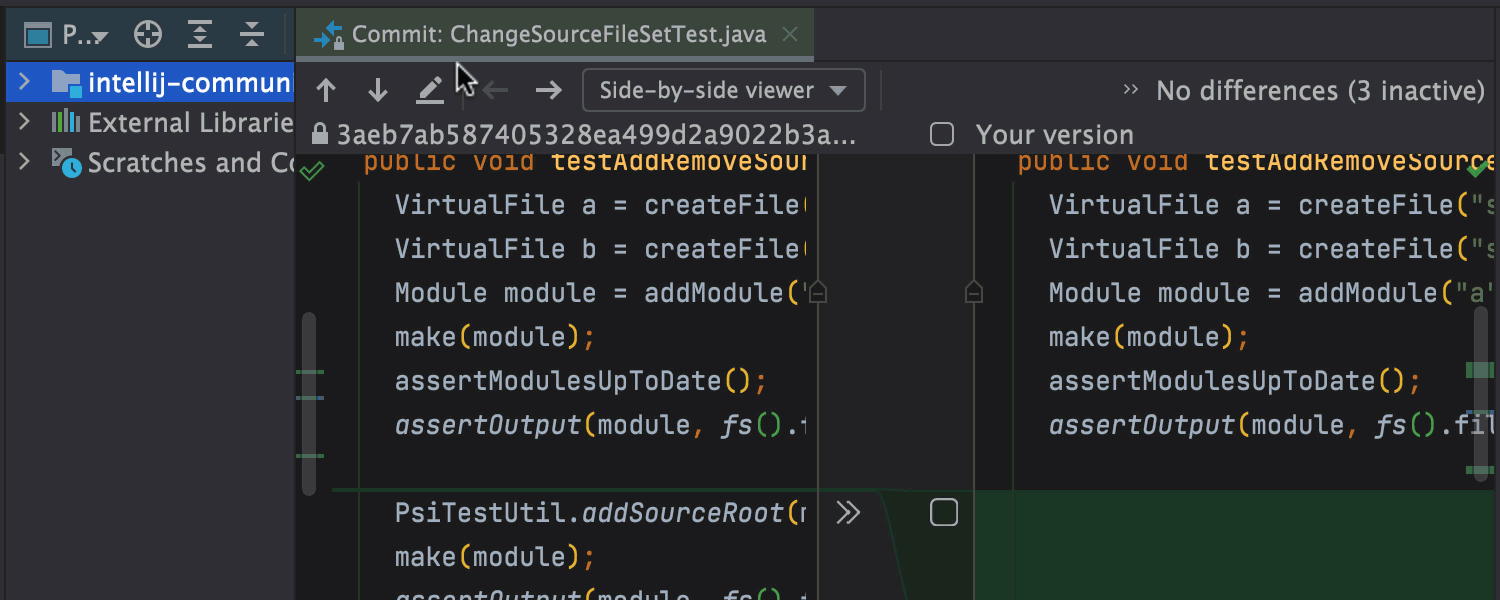Click the lock icon beside the commit hash
This screenshot has width=1500, height=600.
pyautogui.click(x=320, y=134)
